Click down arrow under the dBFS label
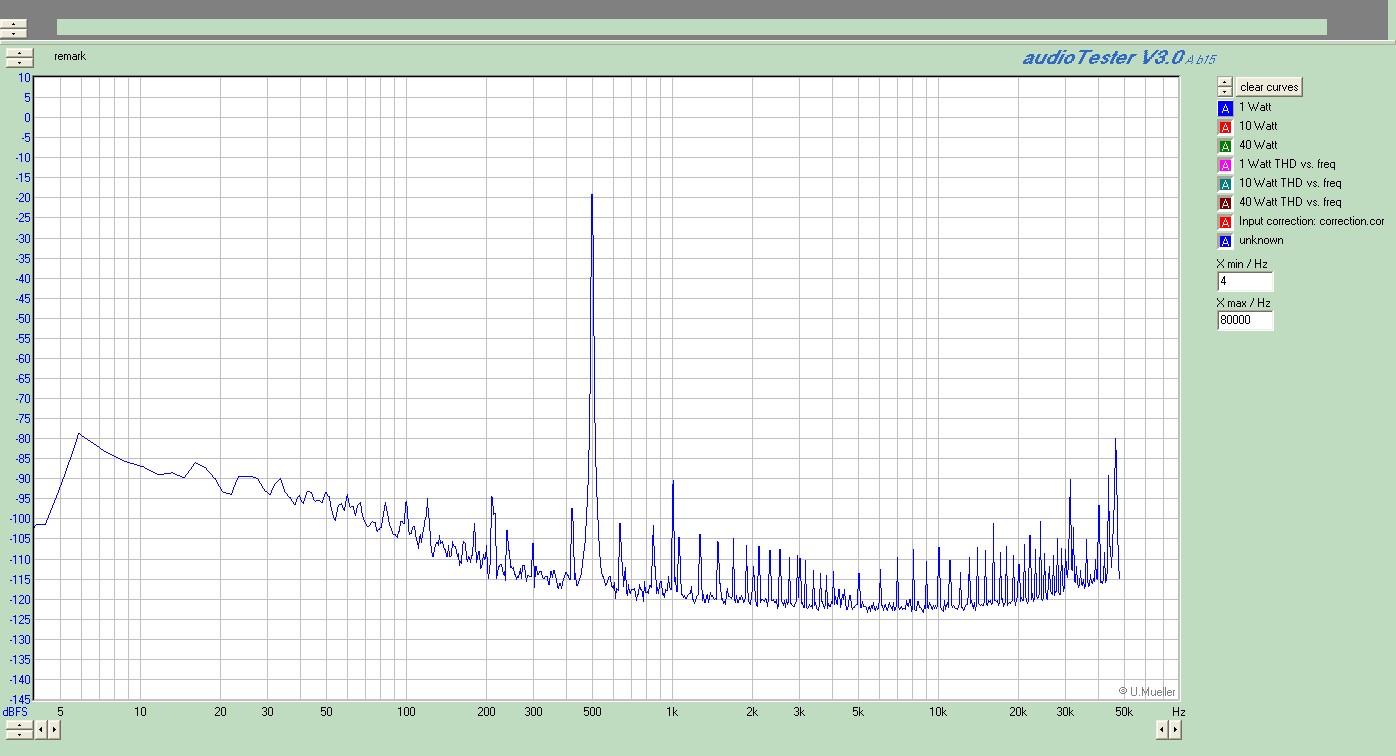 (18, 734)
